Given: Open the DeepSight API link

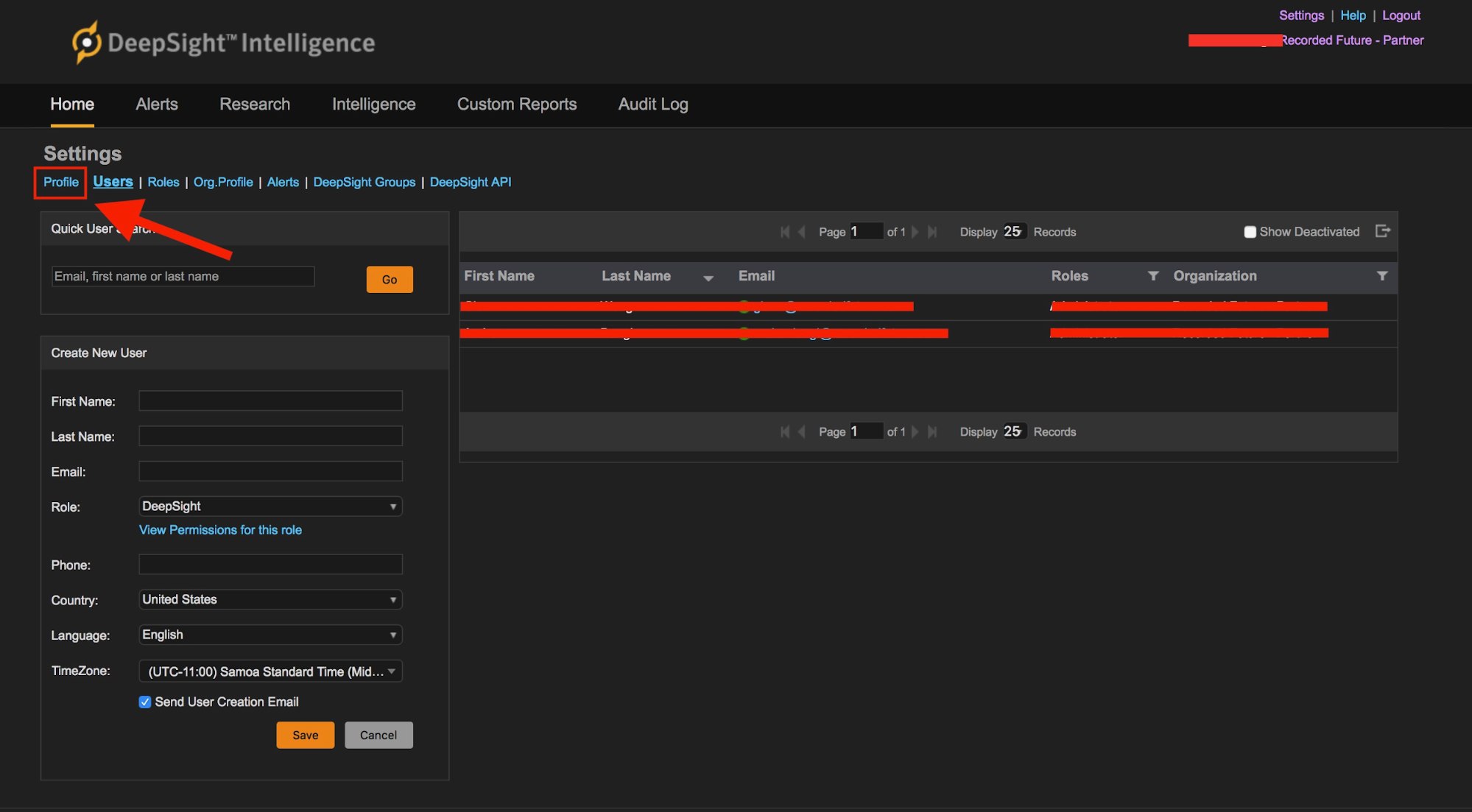Looking at the screenshot, I should (471, 182).
